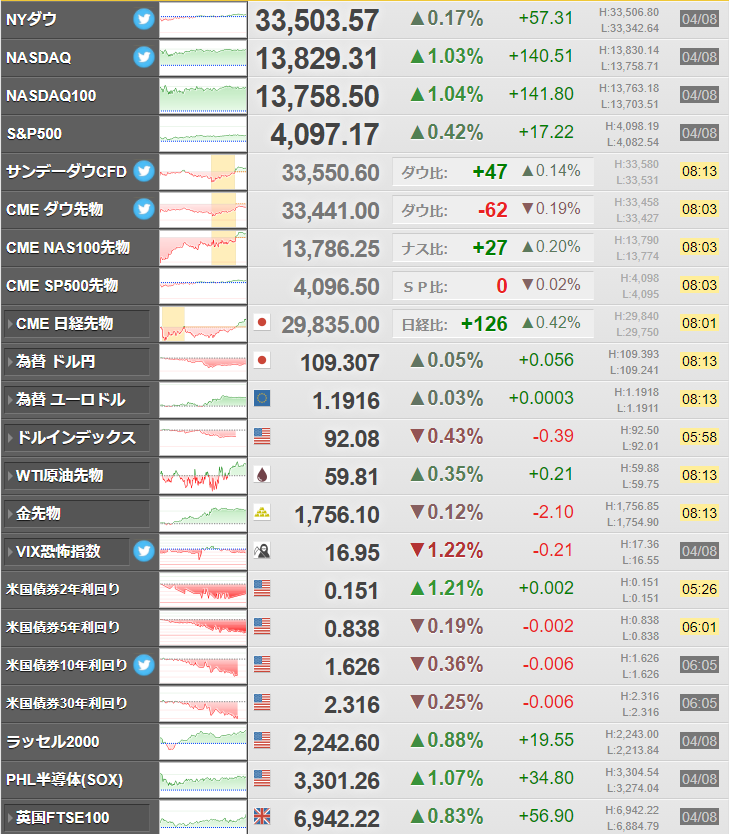Click Twitter icon for 米国債券10年利回り
Screen dimensions: 729x834
144,665
